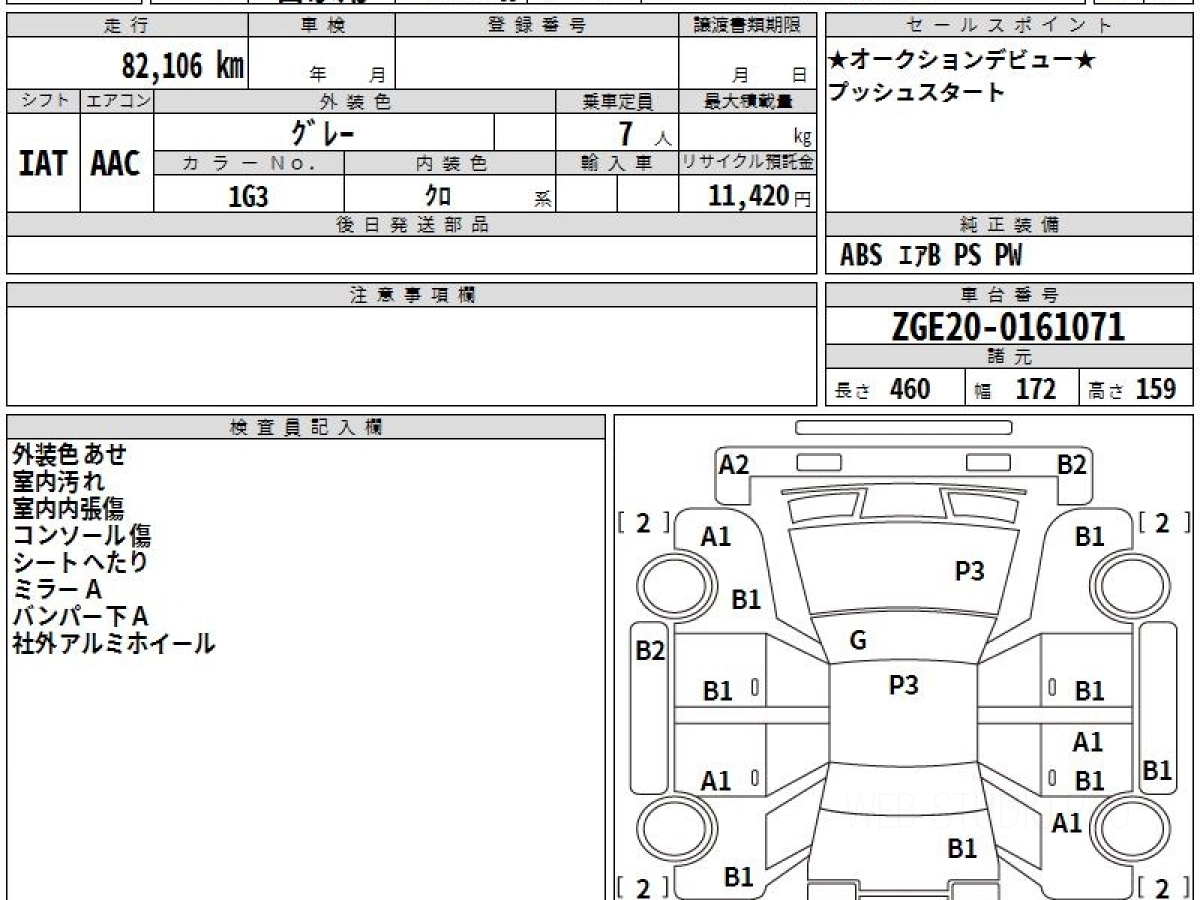Click the inspector note 外装色 あせ

pos(70,454)
